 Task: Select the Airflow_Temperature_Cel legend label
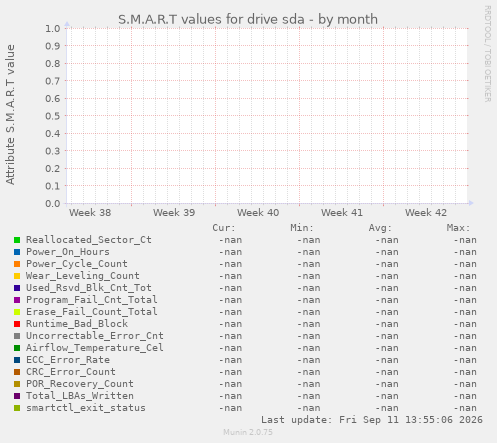coord(95,348)
